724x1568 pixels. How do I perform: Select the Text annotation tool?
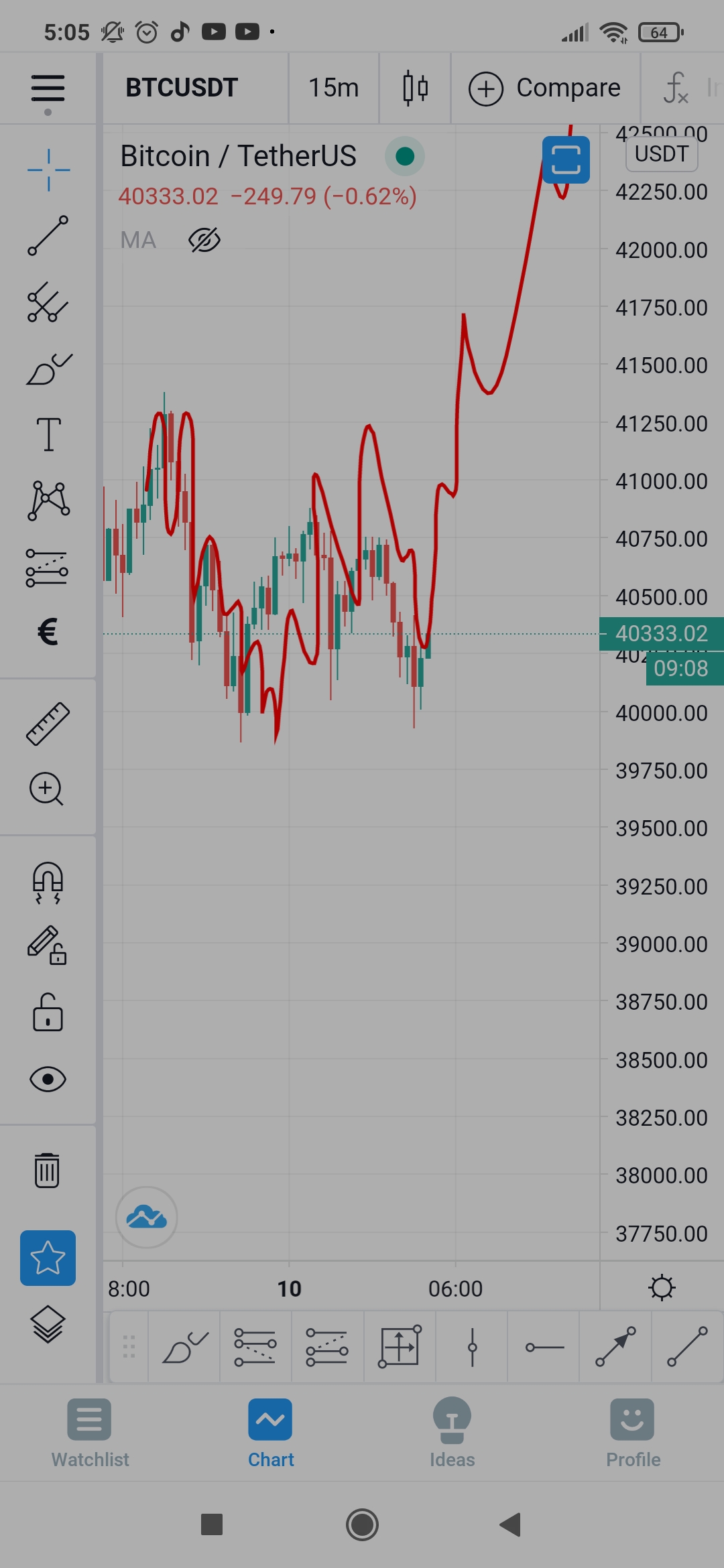[48, 434]
